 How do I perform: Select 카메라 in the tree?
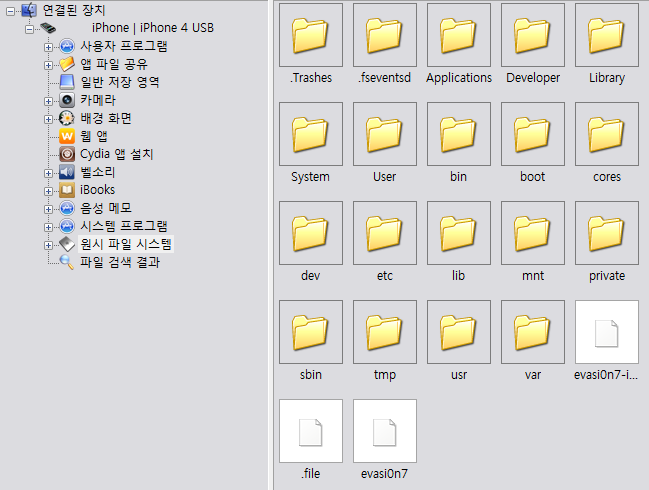pos(98,100)
